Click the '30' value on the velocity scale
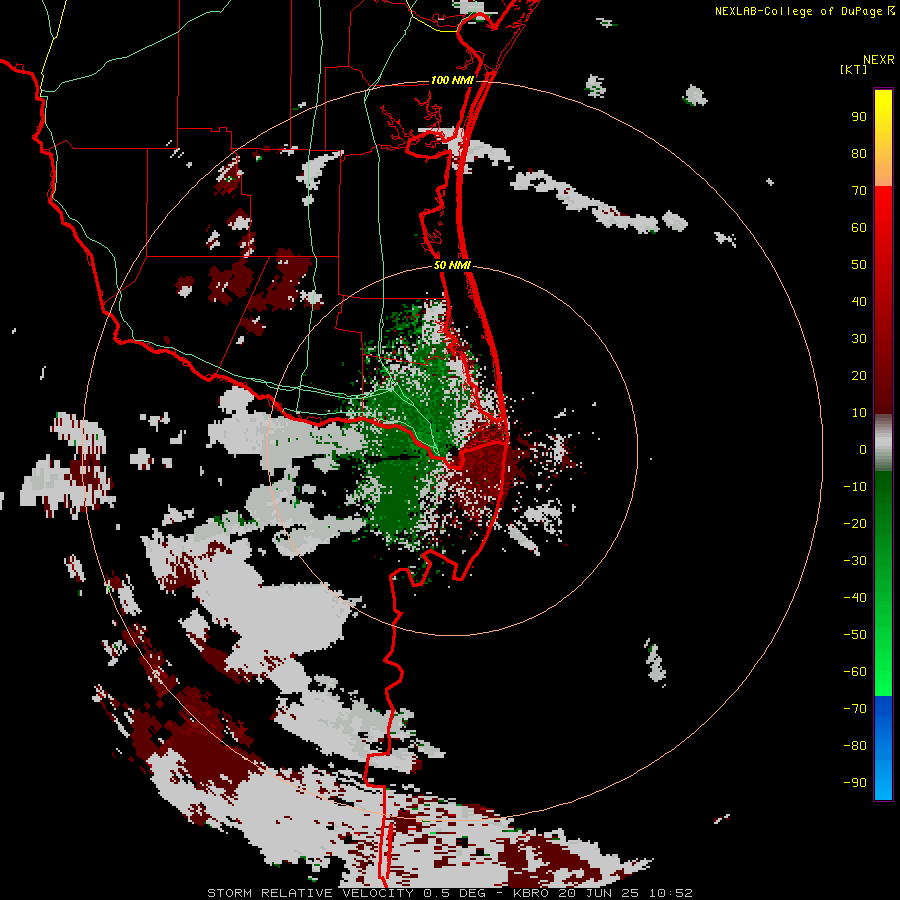This screenshot has width=900, height=900. coord(859,339)
